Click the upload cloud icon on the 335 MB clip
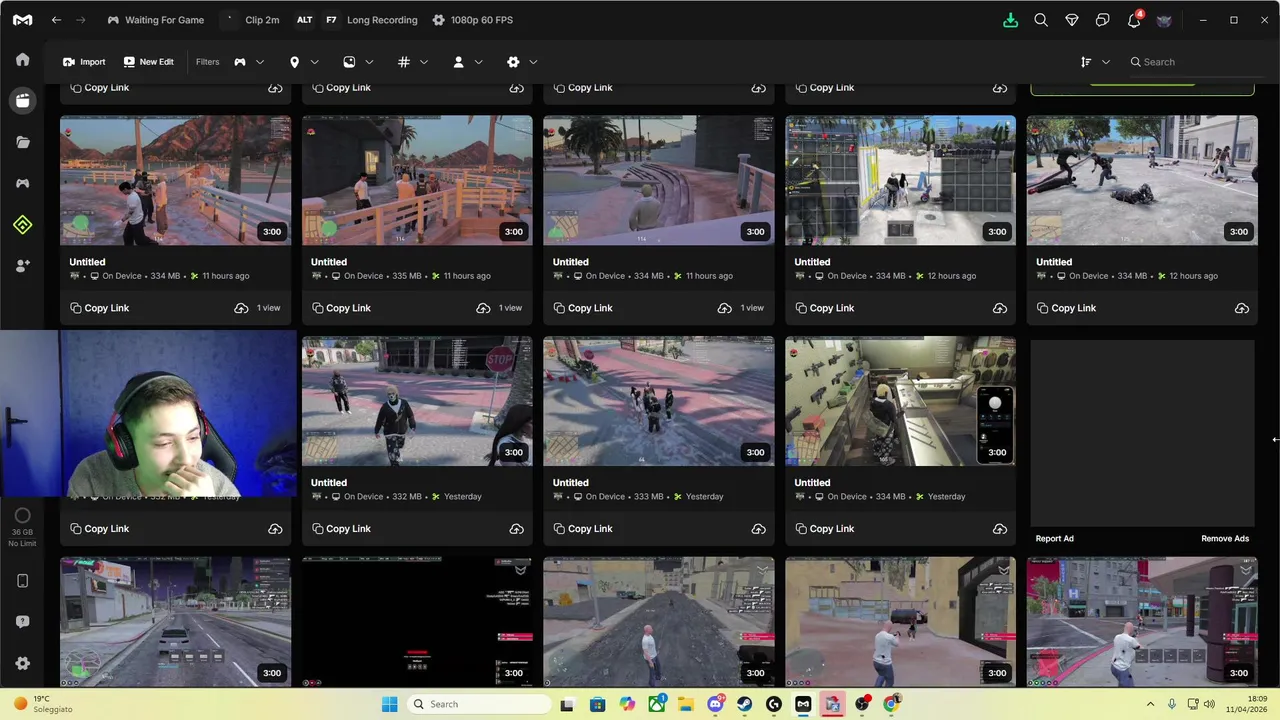Image resolution: width=1280 pixels, height=720 pixels. [483, 308]
